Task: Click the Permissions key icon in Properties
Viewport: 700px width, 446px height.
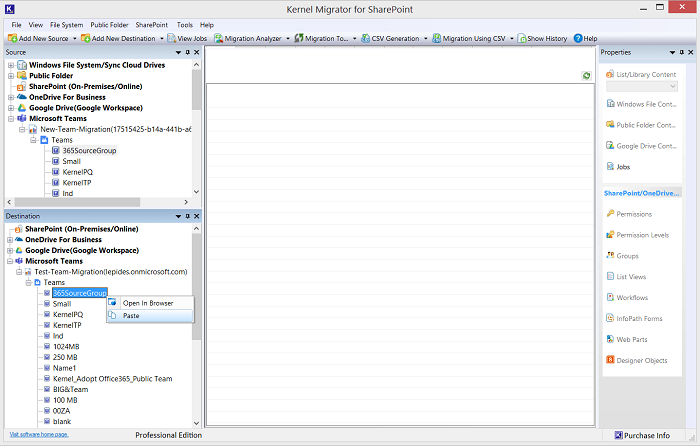Action: (610, 214)
